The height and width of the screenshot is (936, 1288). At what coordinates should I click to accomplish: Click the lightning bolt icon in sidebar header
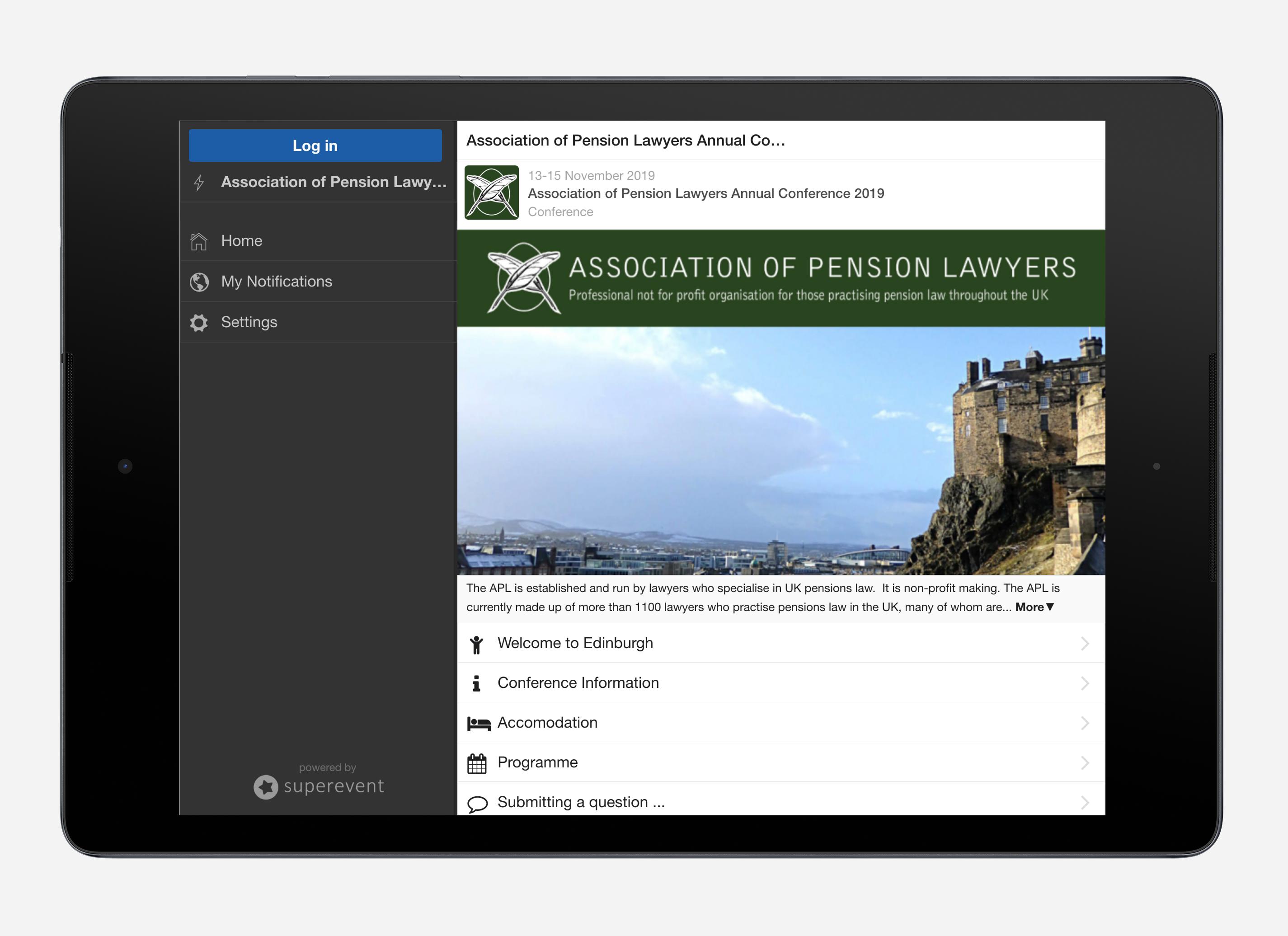point(199,182)
